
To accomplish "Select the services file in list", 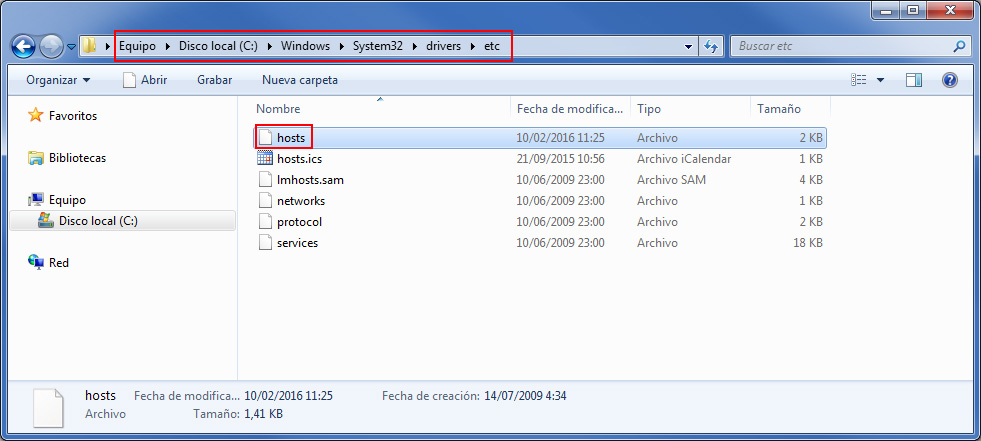I will [x=297, y=243].
